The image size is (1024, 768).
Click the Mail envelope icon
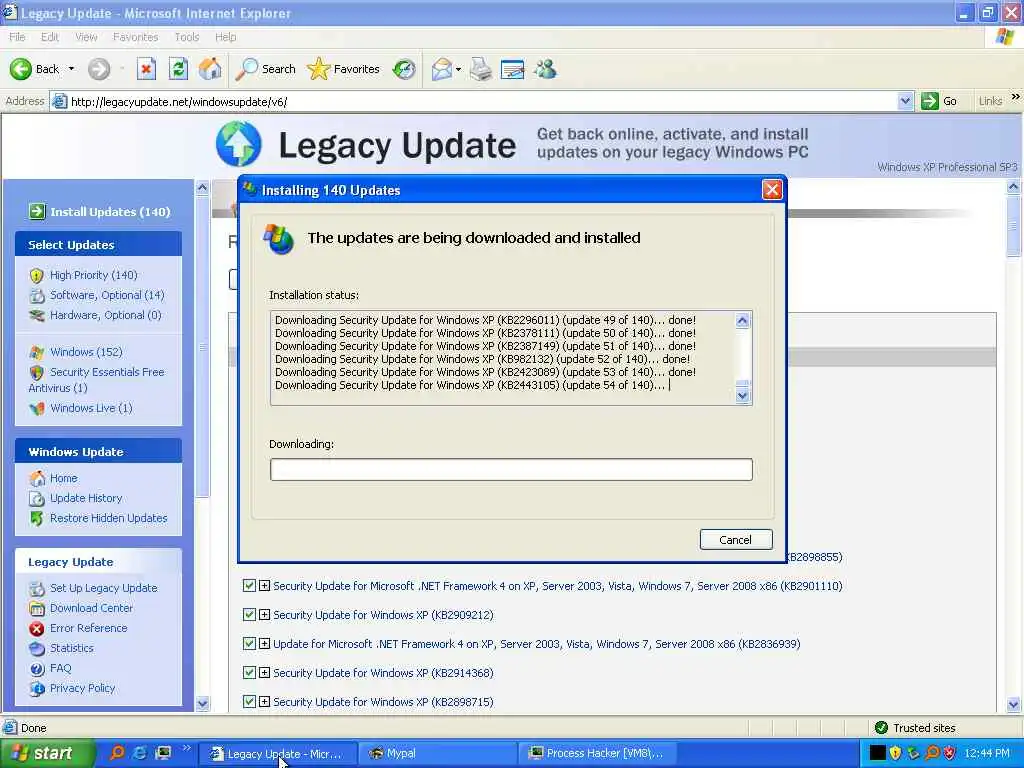442,69
